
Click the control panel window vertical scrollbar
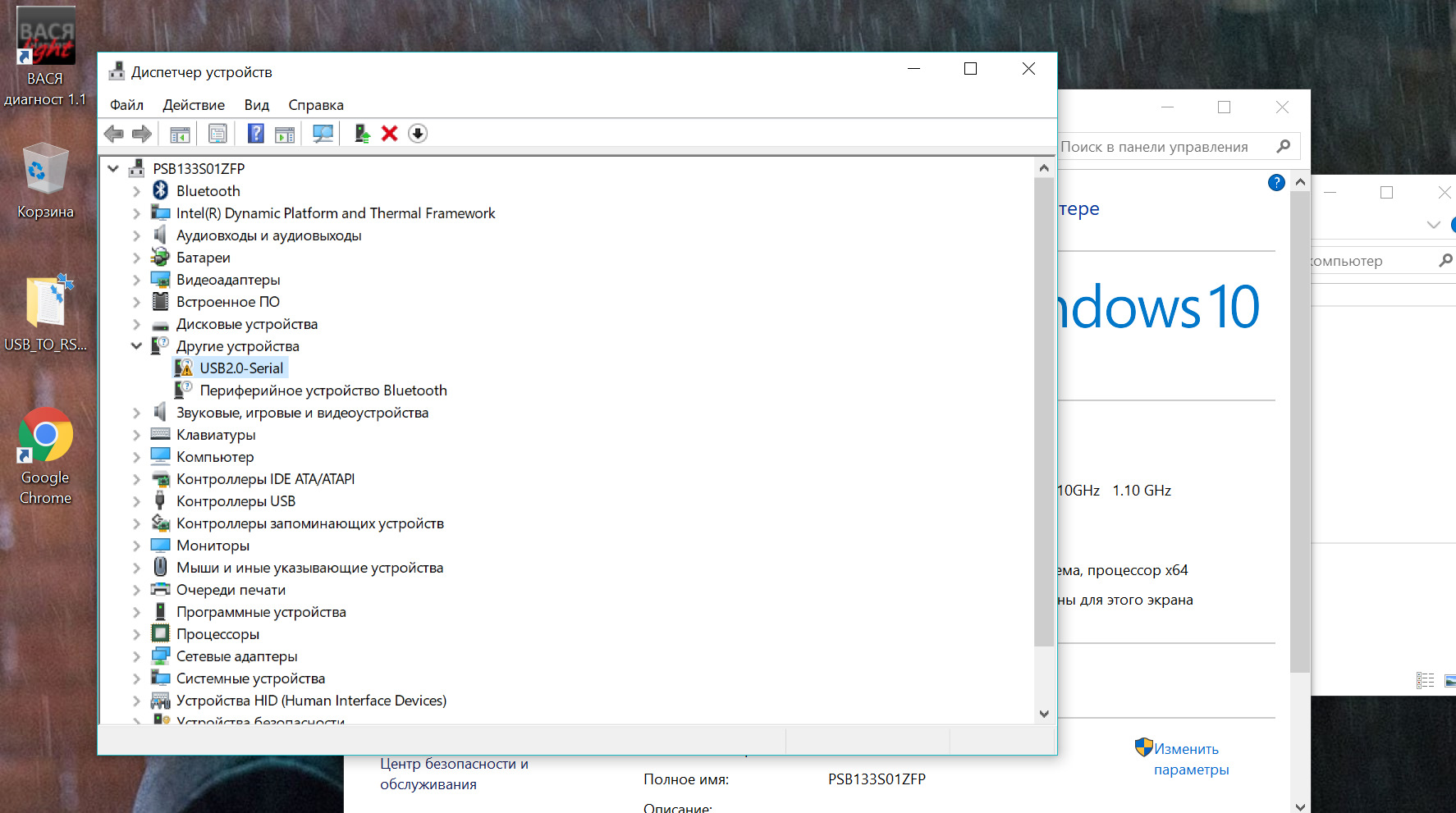point(1300,431)
